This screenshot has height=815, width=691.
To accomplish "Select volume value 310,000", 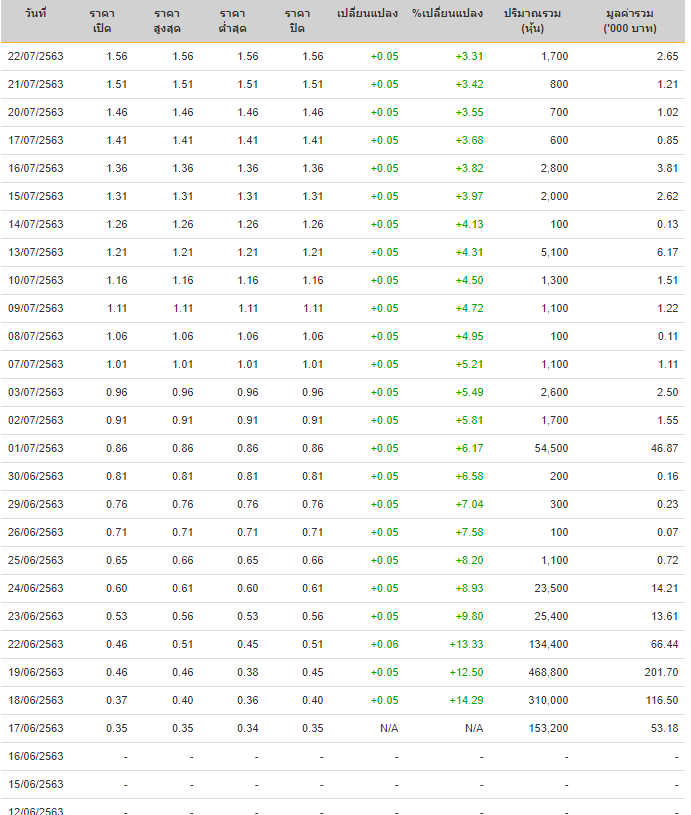I will 548,701.
